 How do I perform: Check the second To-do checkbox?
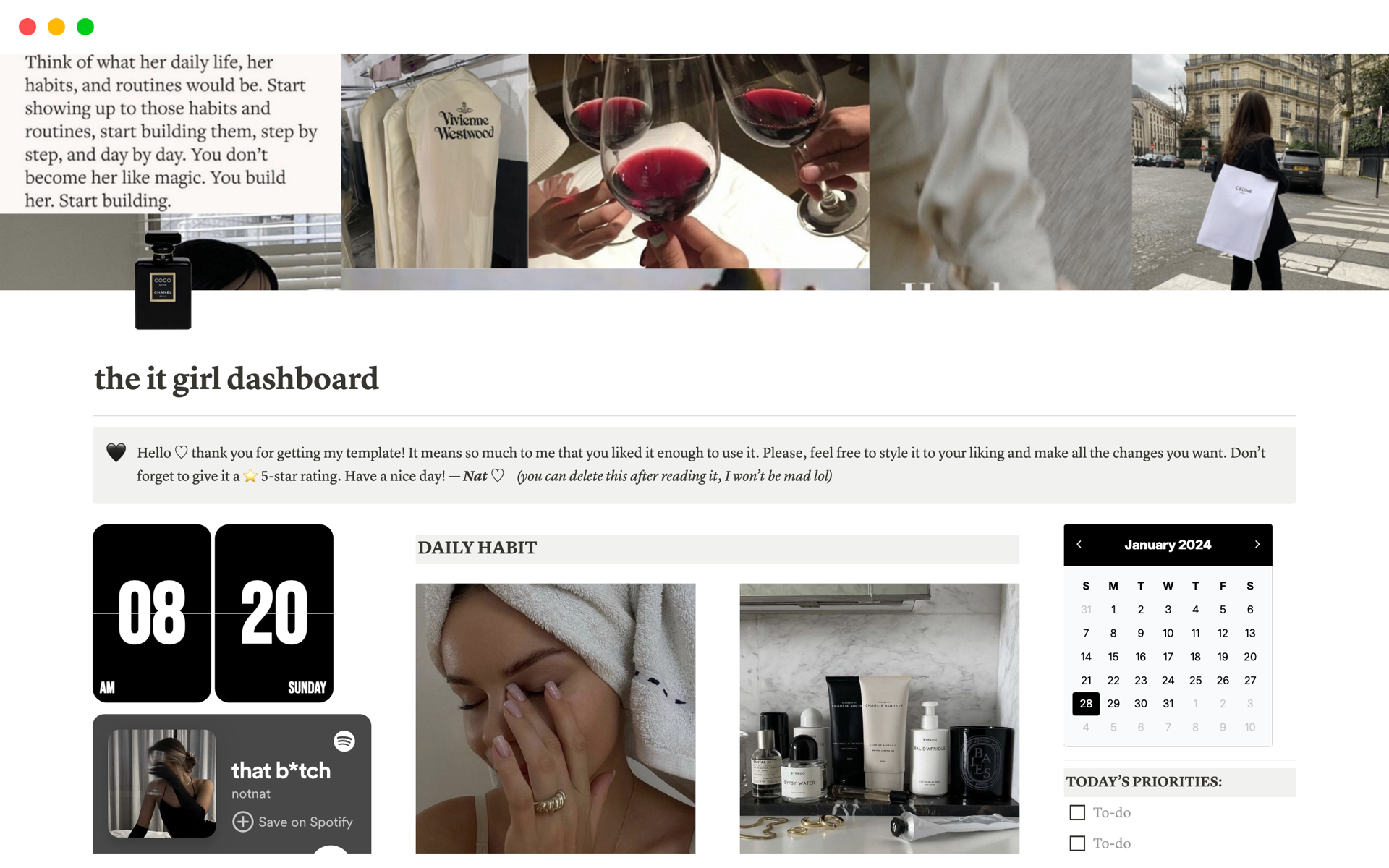pos(1077,843)
